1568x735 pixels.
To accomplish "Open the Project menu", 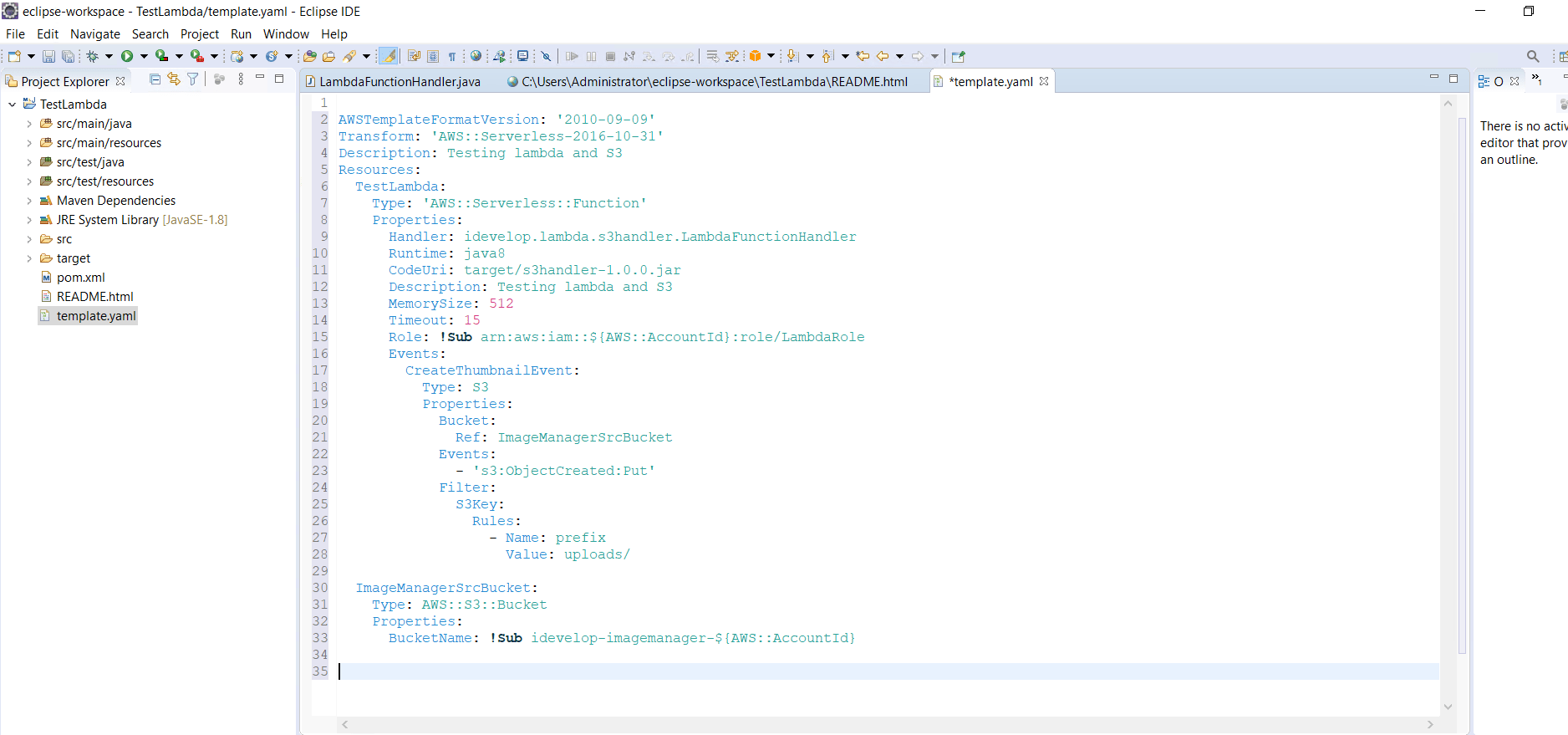I will (x=200, y=34).
